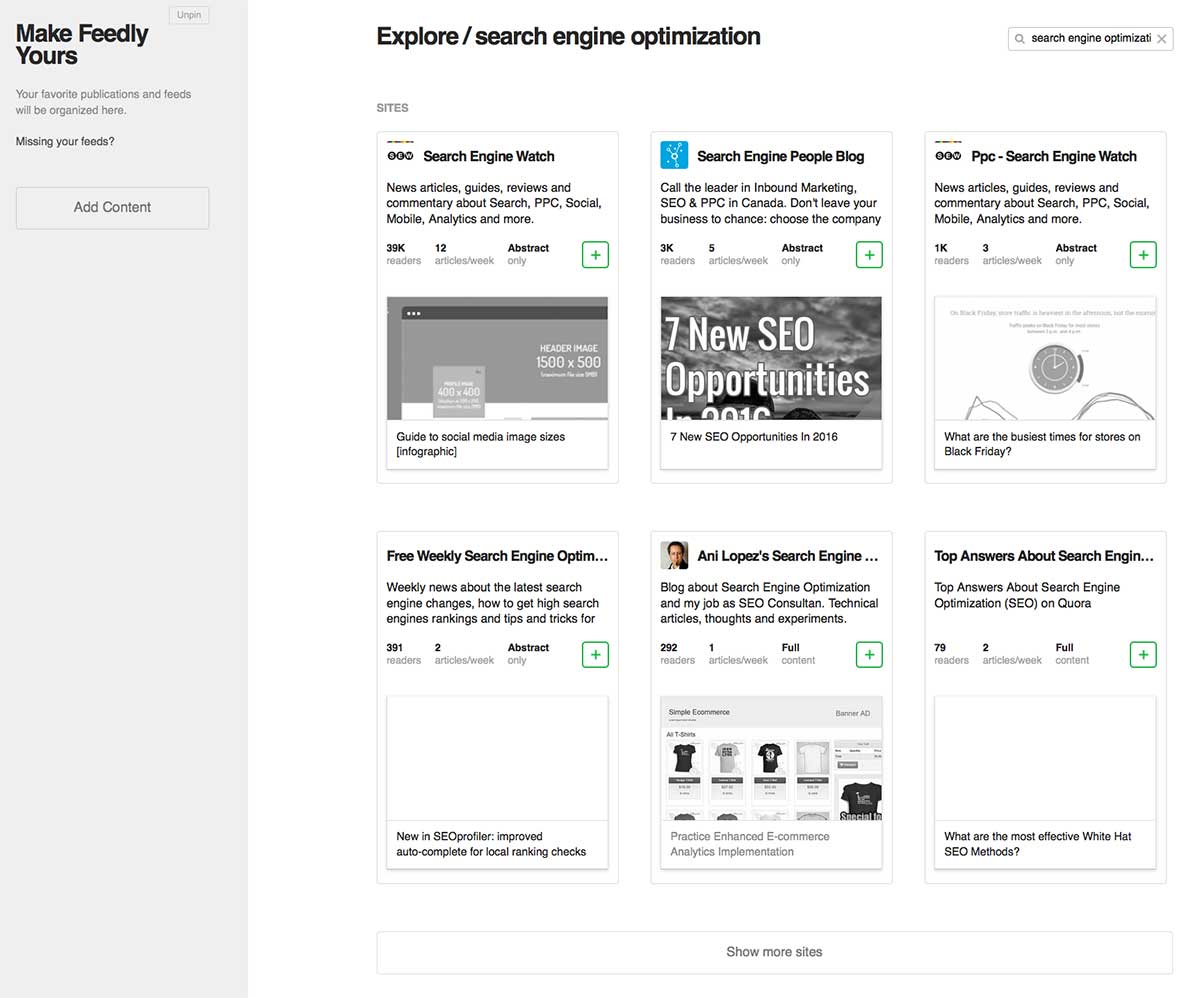Focus the search engine optimization search field

tap(1089, 39)
